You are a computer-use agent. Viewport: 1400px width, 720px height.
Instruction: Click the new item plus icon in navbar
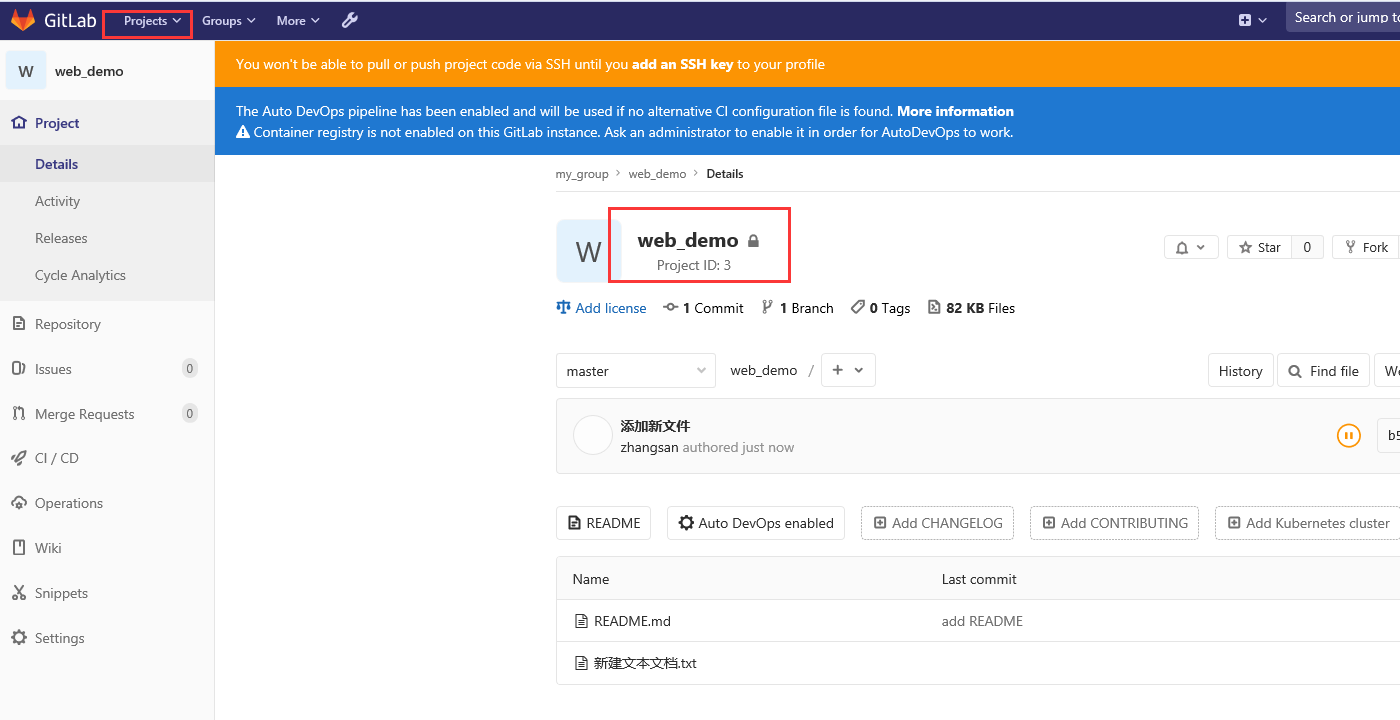[1245, 20]
